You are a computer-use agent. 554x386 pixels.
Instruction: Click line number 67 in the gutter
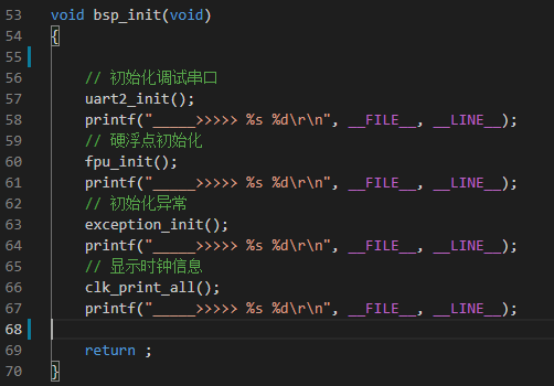coord(13,308)
